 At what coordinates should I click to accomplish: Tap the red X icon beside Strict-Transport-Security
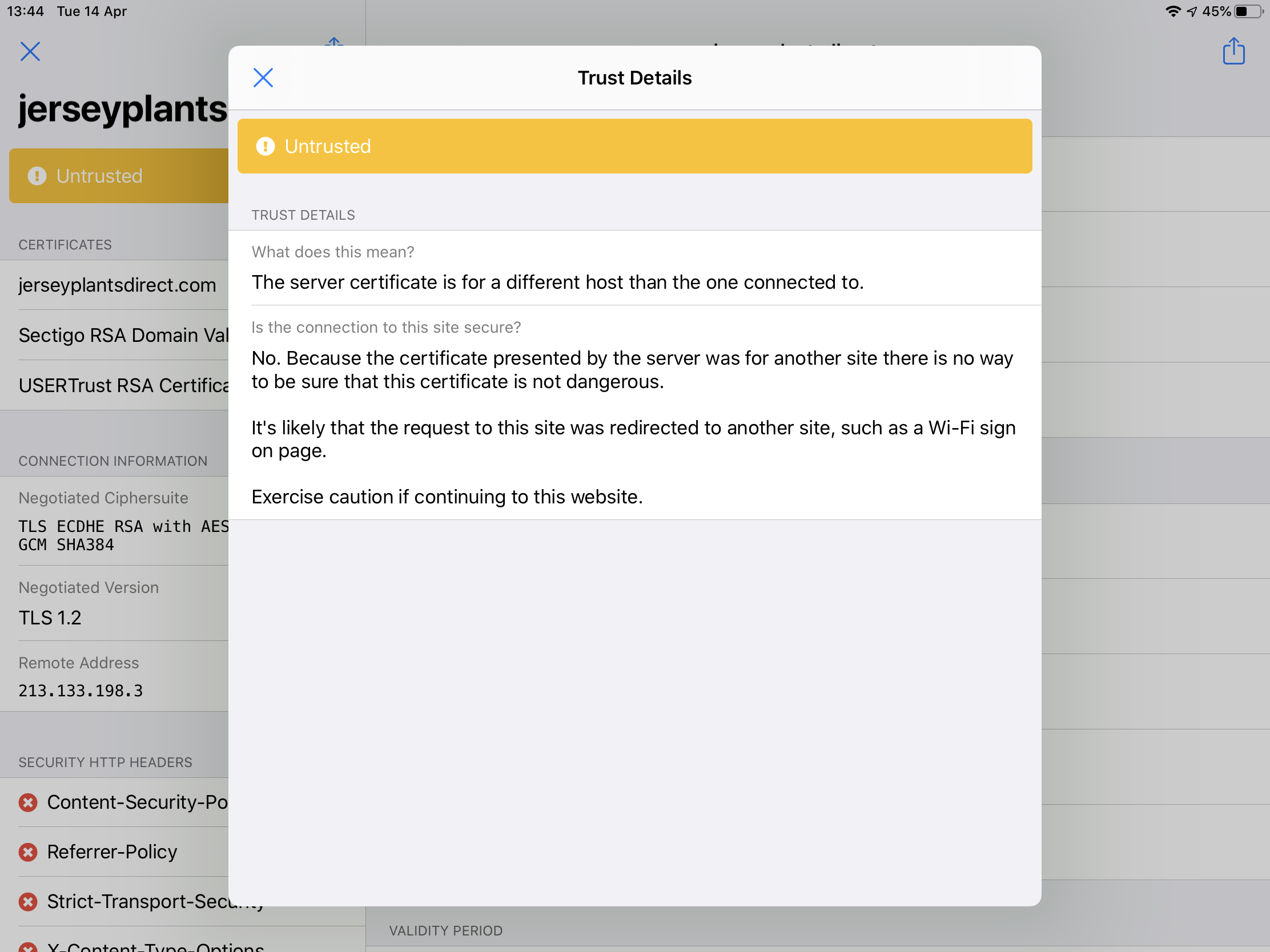point(28,902)
